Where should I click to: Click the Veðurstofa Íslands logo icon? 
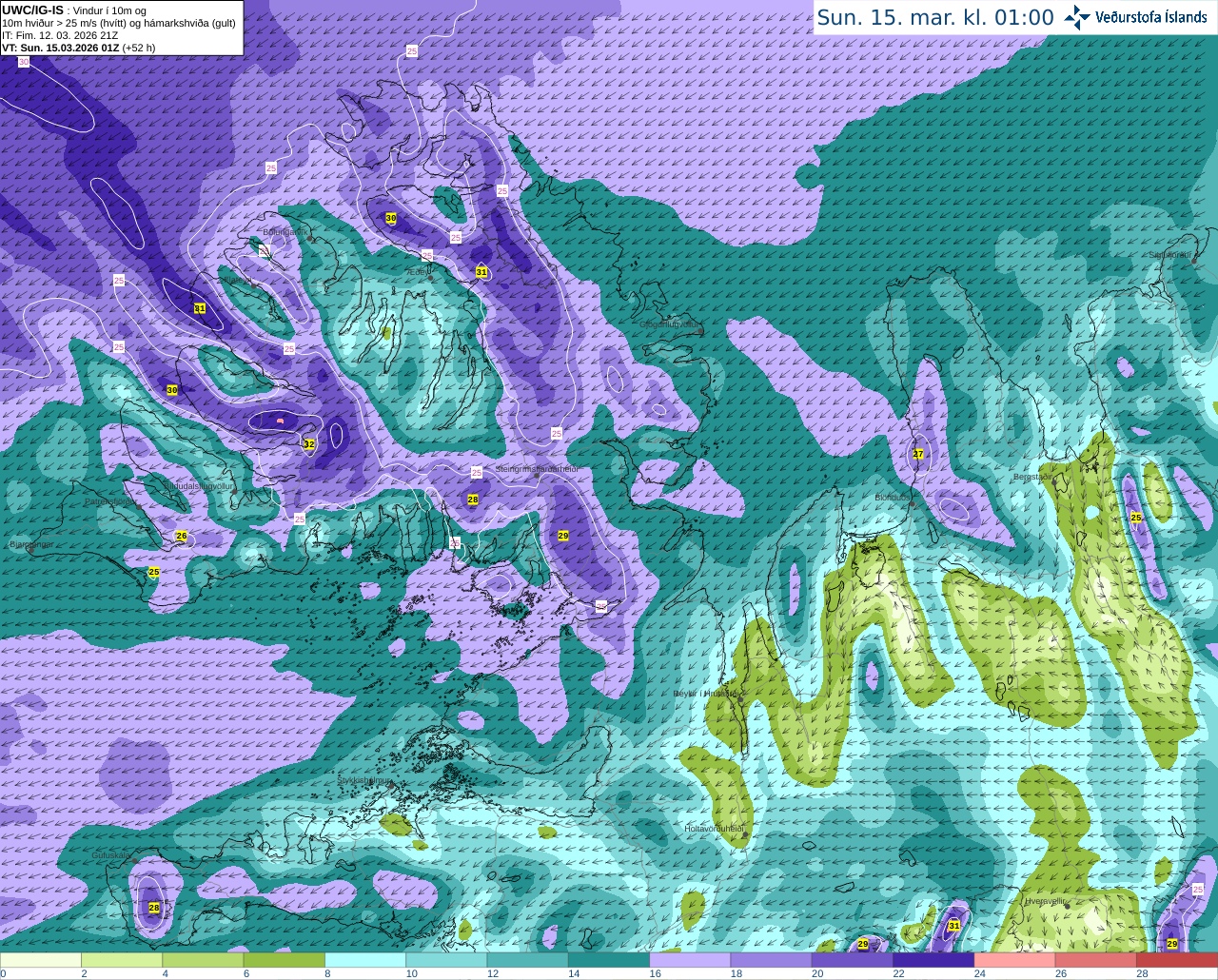[x=1076, y=17]
